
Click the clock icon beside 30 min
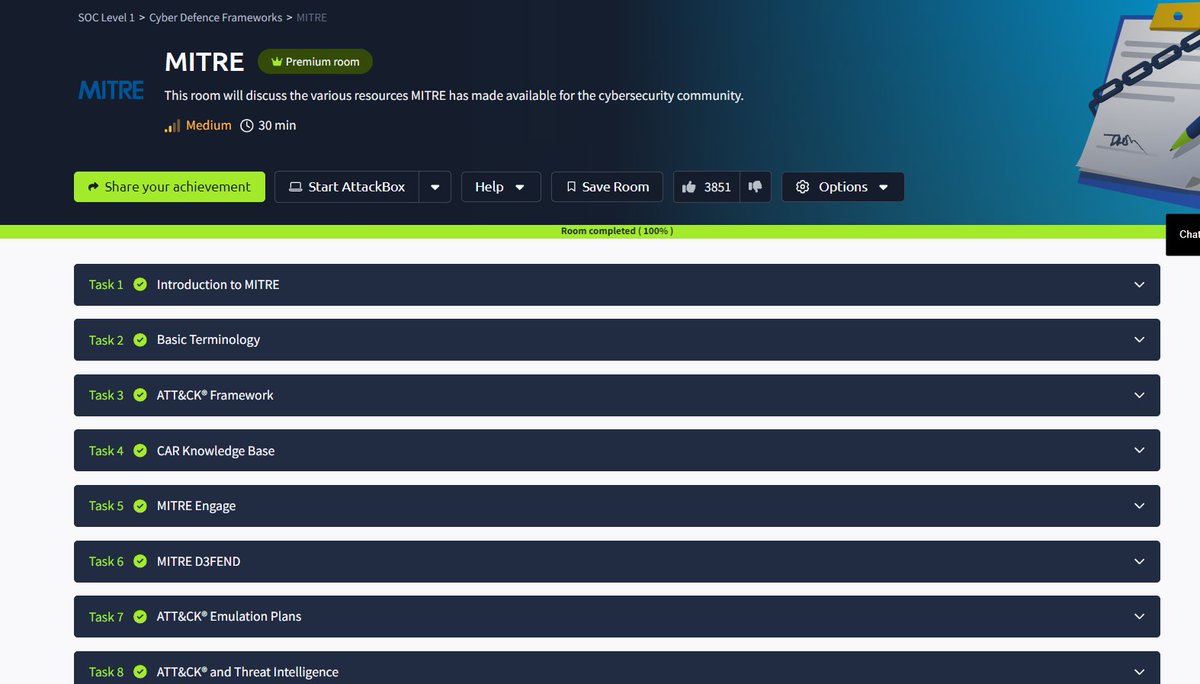pos(247,126)
